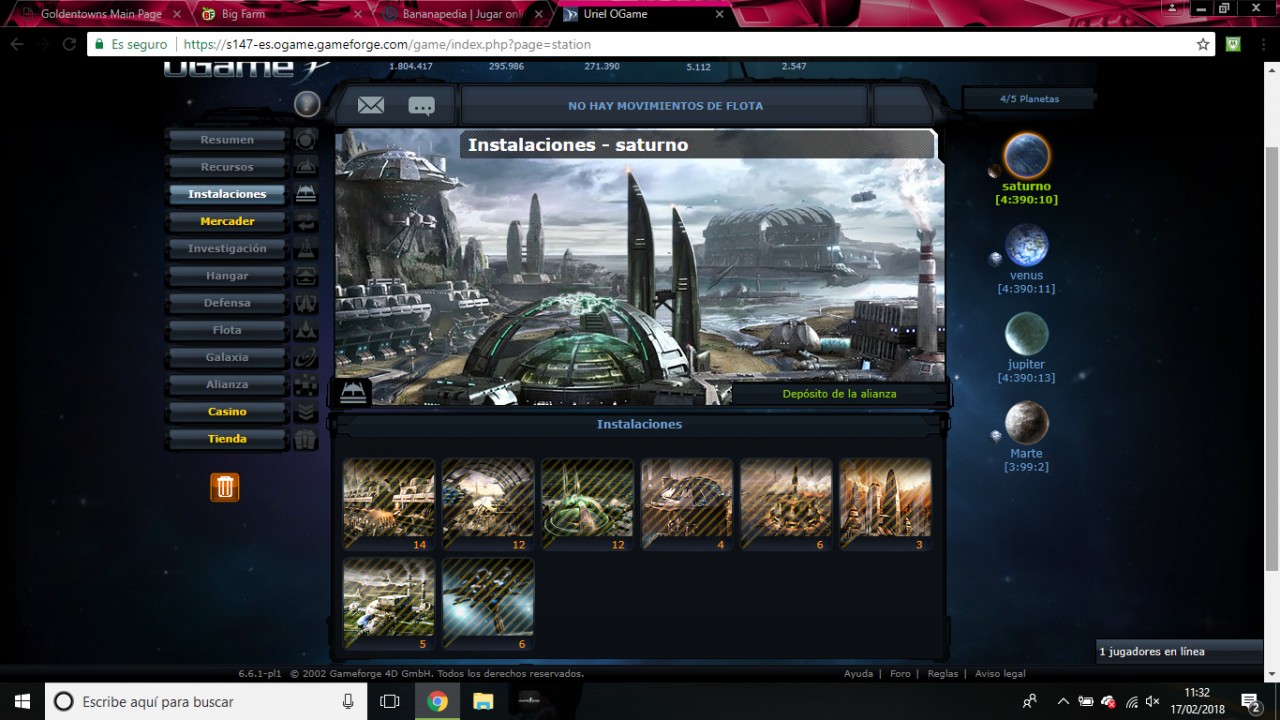
Task: Select the green dome research lab thumbnail
Action: tap(587, 504)
